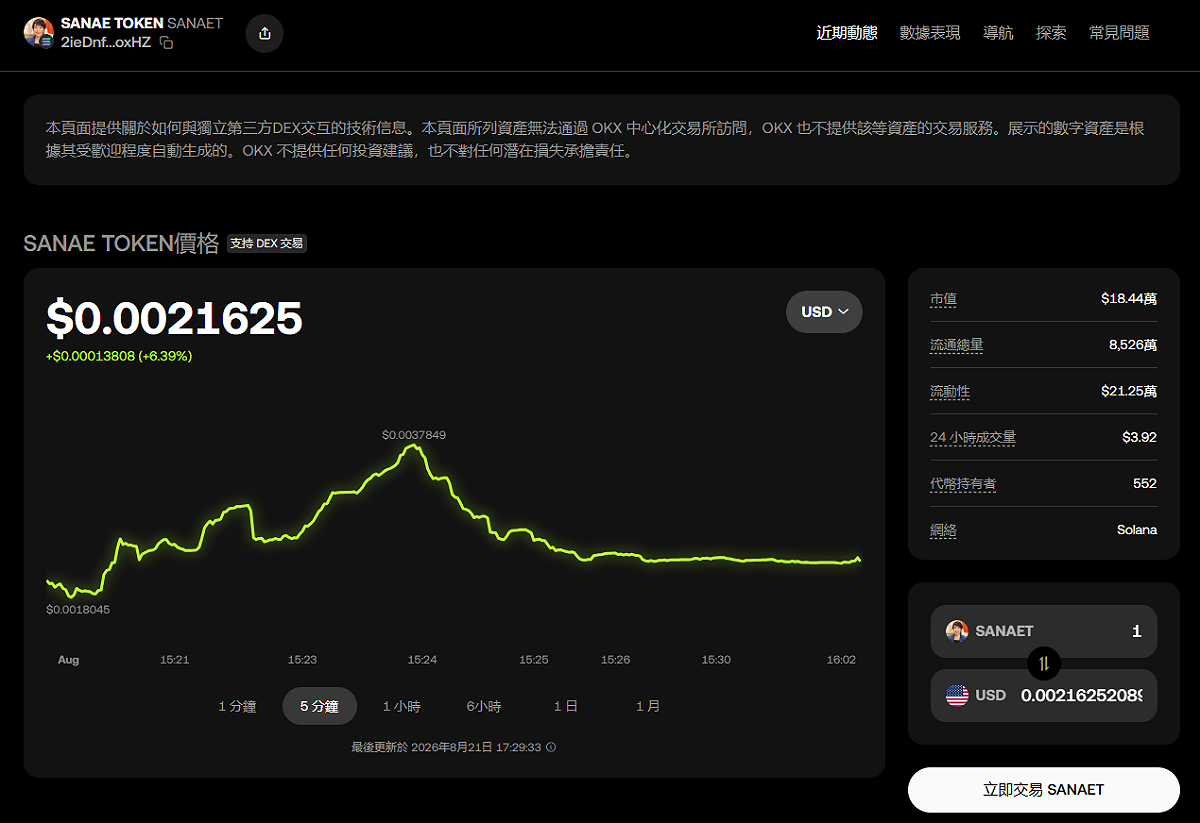The width and height of the screenshot is (1200, 823).
Task: Click the 流動性 label
Action: tap(950, 391)
